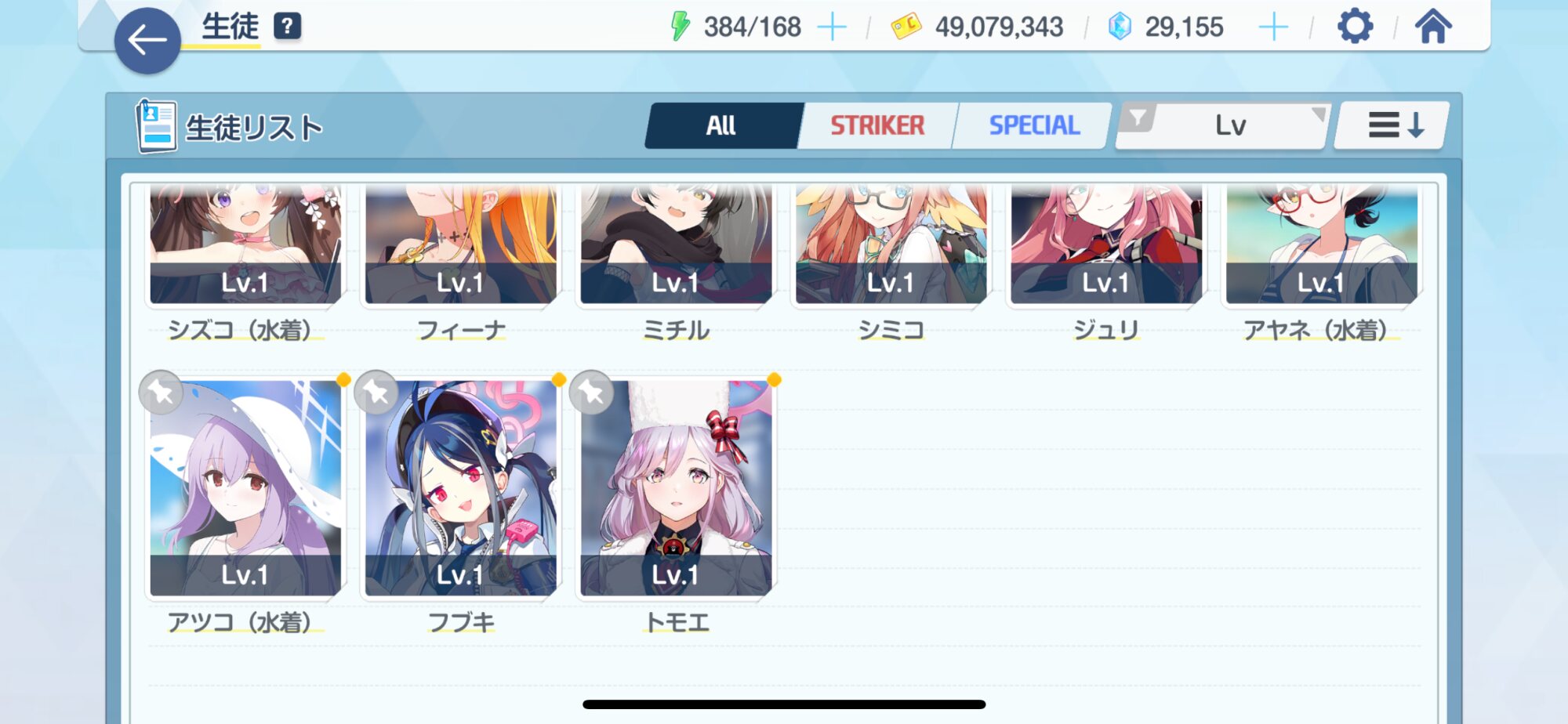
Task: Tap the back arrow button
Action: click(147, 41)
